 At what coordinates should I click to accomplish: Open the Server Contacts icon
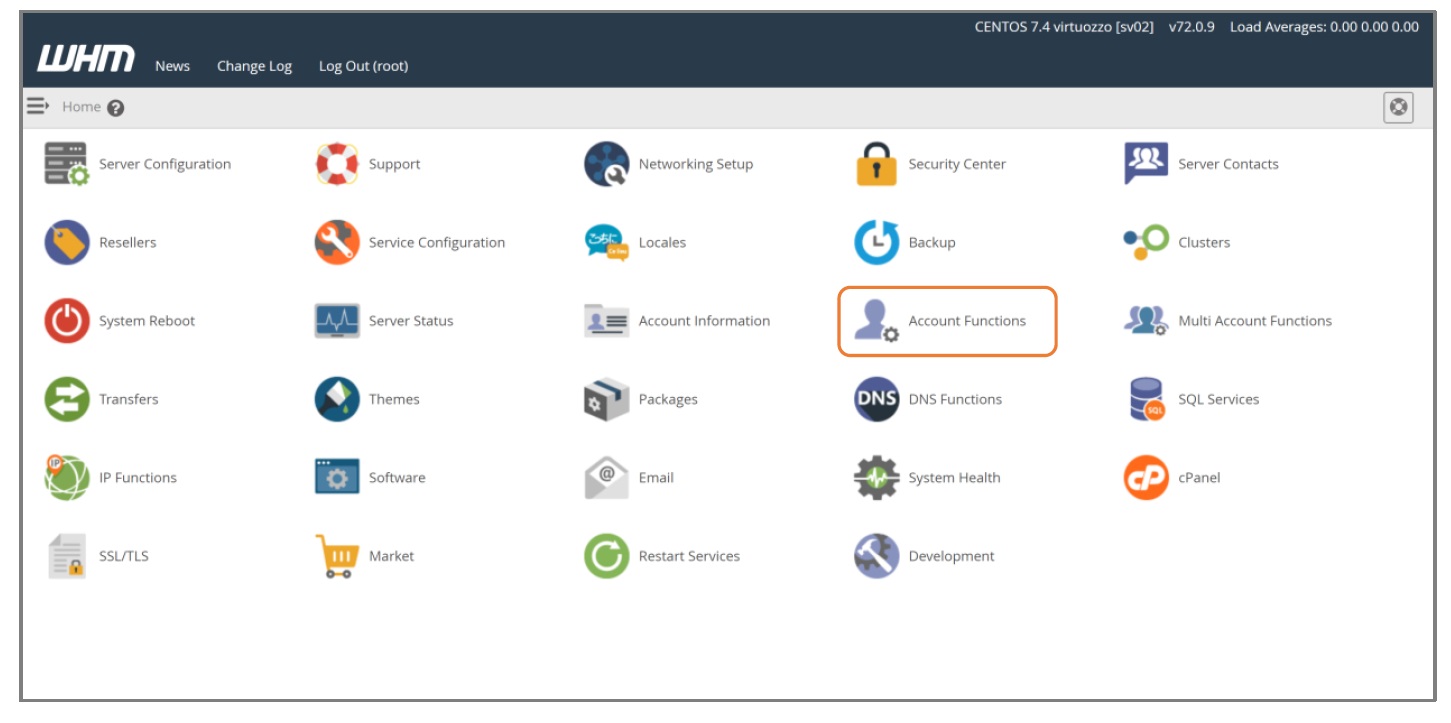pos(1146,163)
